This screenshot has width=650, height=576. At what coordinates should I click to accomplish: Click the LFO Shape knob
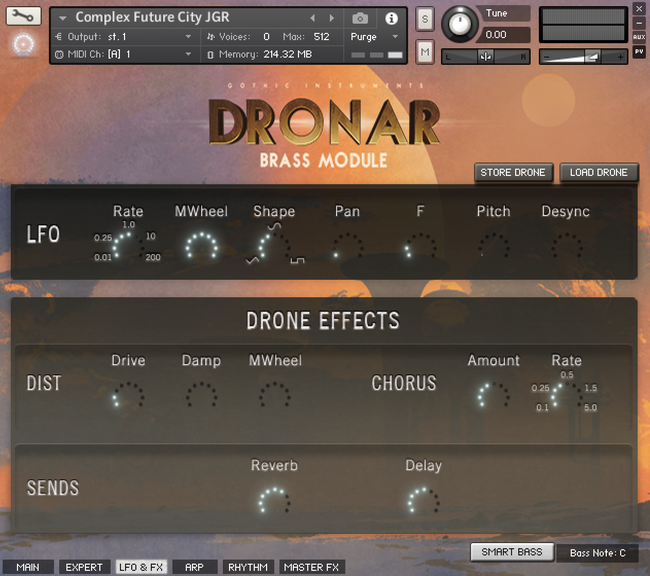pyautogui.click(x=274, y=246)
